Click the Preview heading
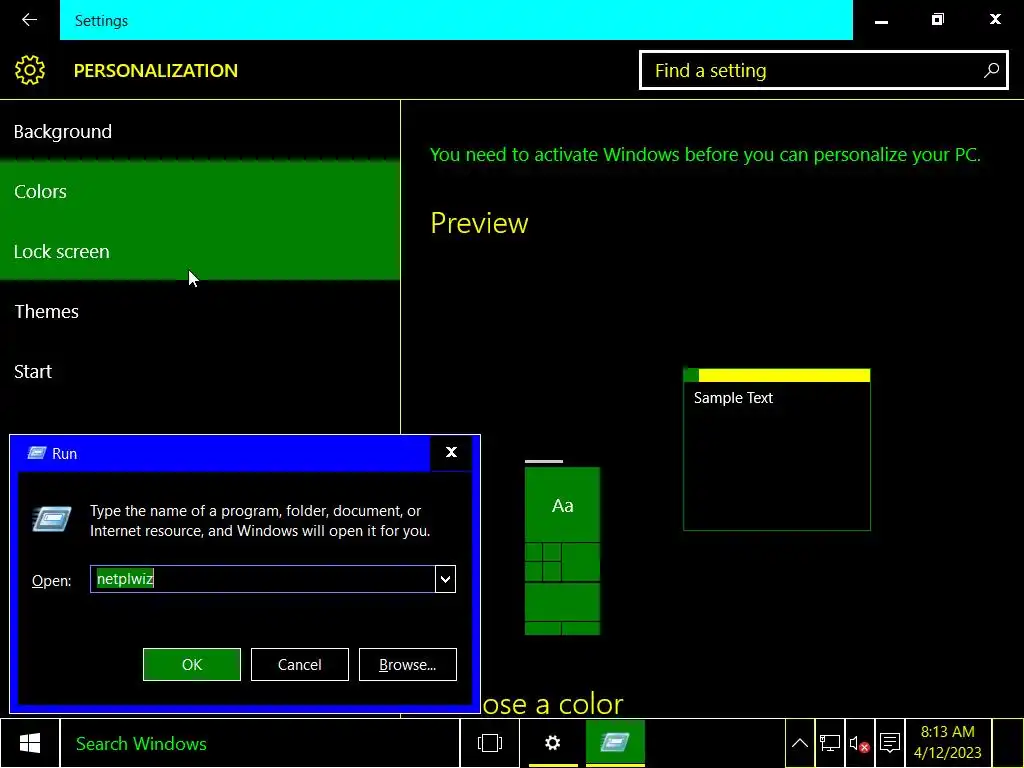This screenshot has width=1024, height=768. pyautogui.click(x=479, y=223)
